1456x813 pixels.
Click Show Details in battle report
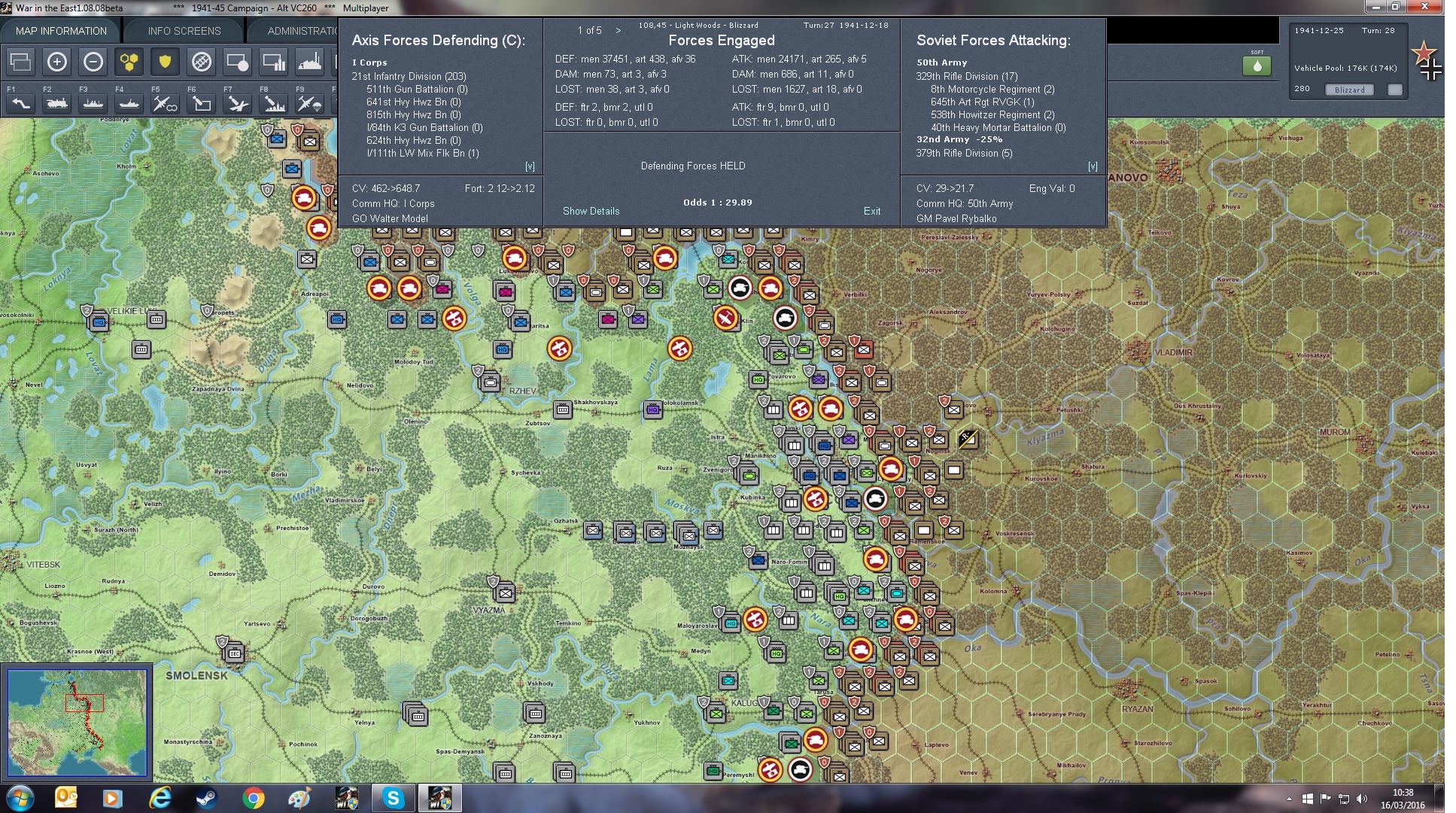tap(591, 211)
